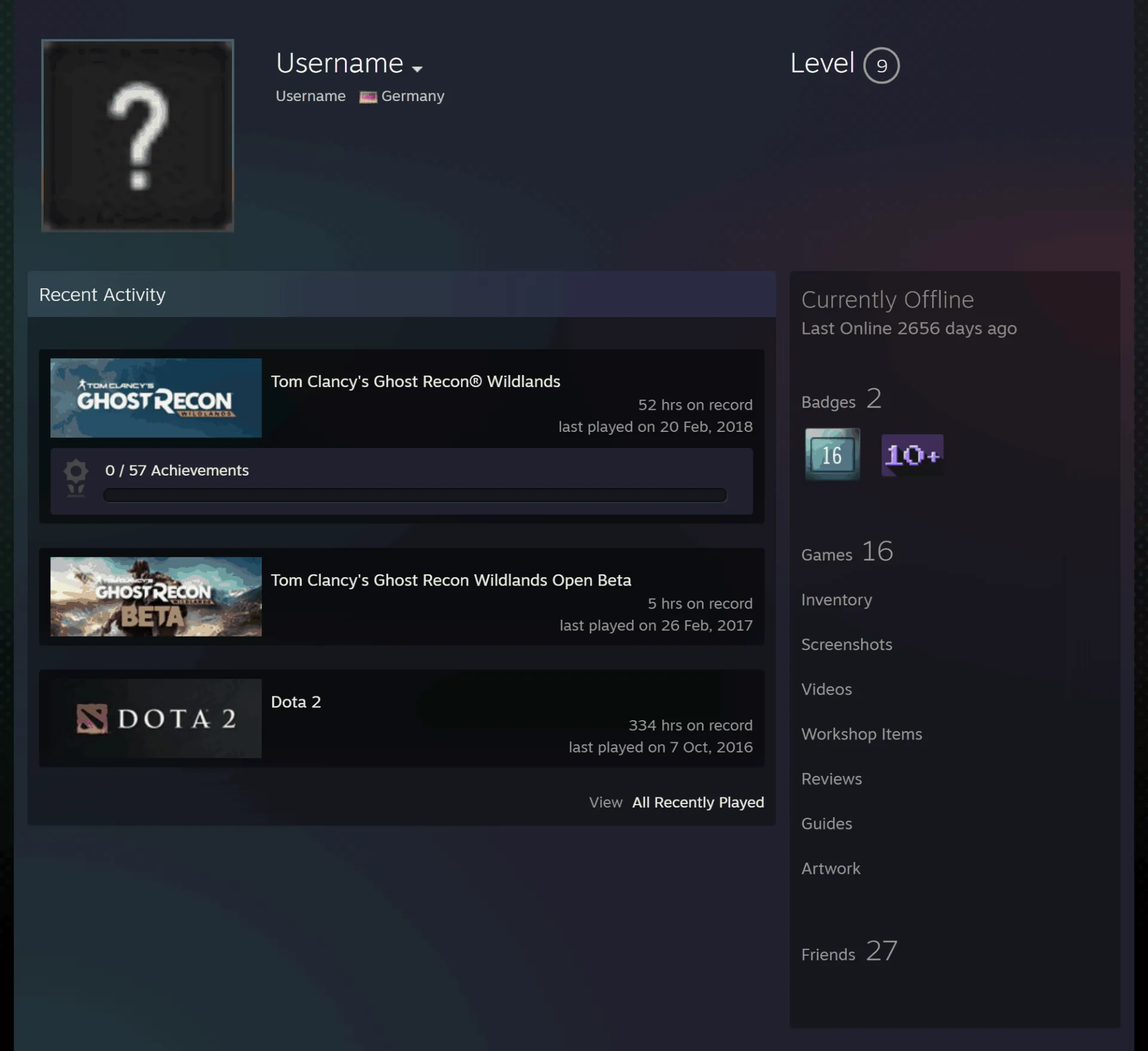This screenshot has width=1148, height=1051.
Task: Click the purple 10+ badge icon
Action: click(x=912, y=455)
